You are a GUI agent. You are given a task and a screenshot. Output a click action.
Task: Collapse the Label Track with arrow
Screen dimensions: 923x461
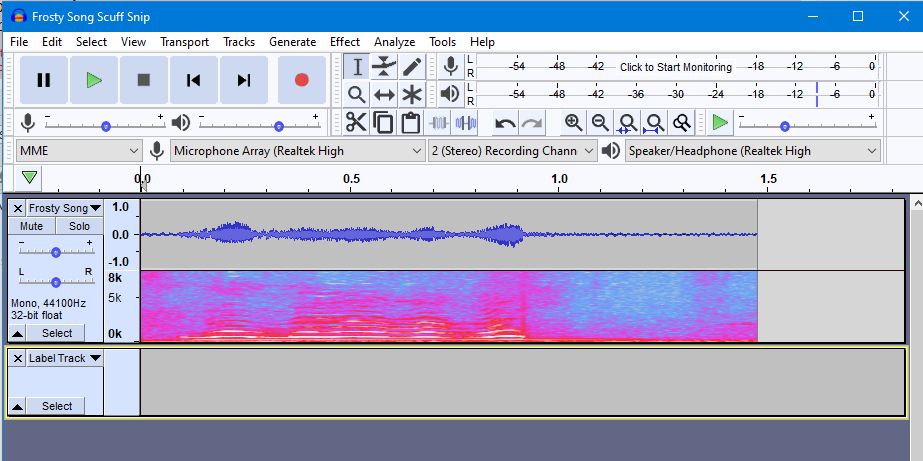point(18,406)
